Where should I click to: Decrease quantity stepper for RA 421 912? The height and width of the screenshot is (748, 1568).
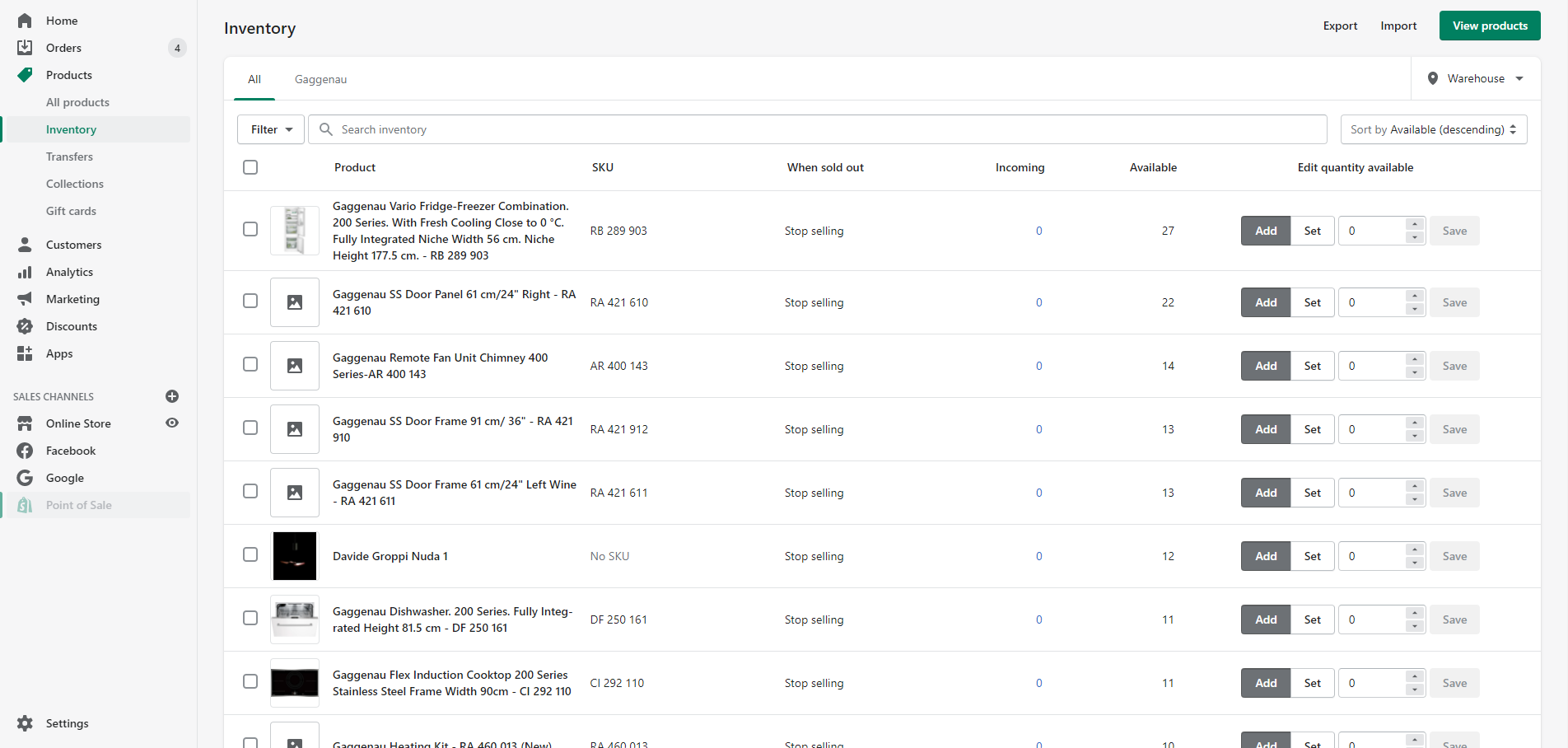pos(1415,436)
